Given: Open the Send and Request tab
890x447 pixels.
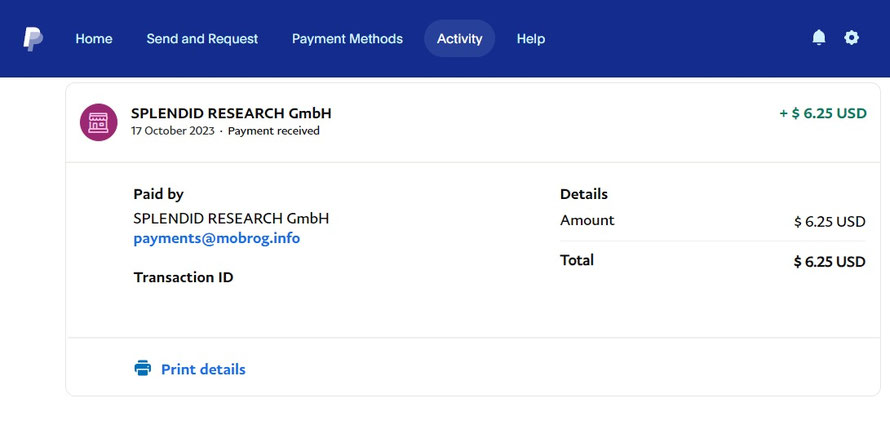Looking at the screenshot, I should [202, 39].
